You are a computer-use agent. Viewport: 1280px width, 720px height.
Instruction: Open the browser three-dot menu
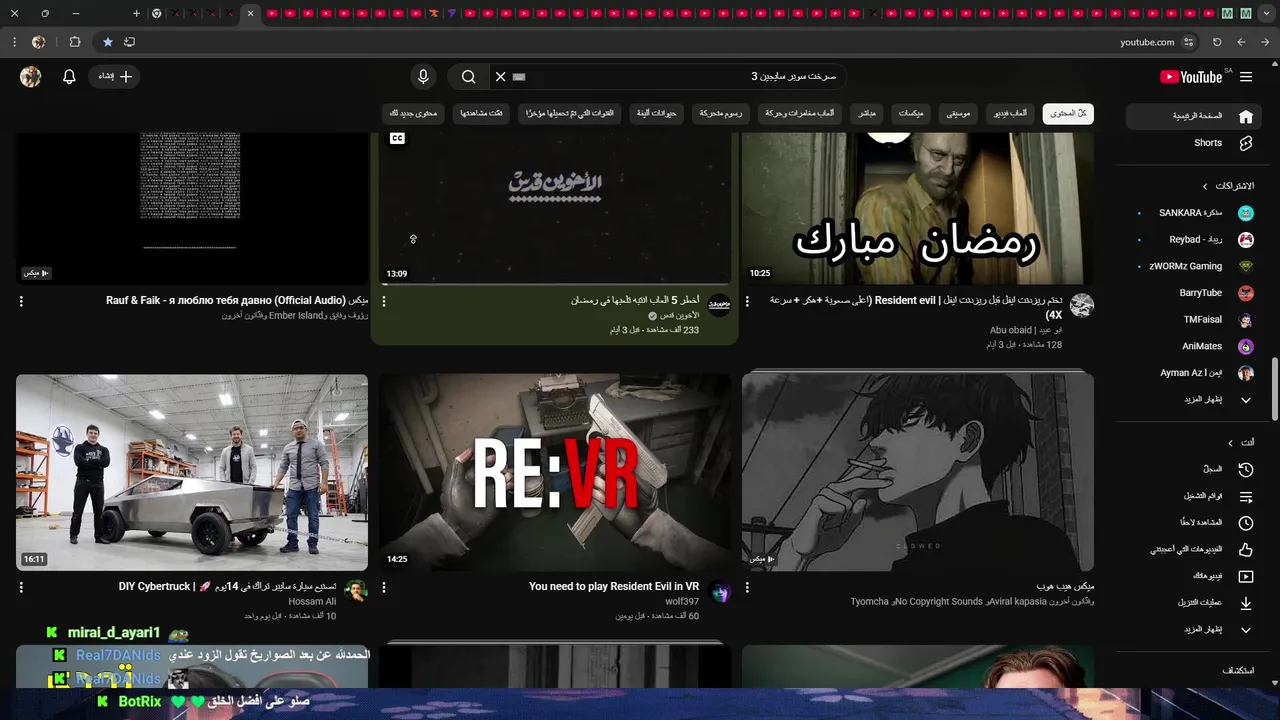(14, 42)
